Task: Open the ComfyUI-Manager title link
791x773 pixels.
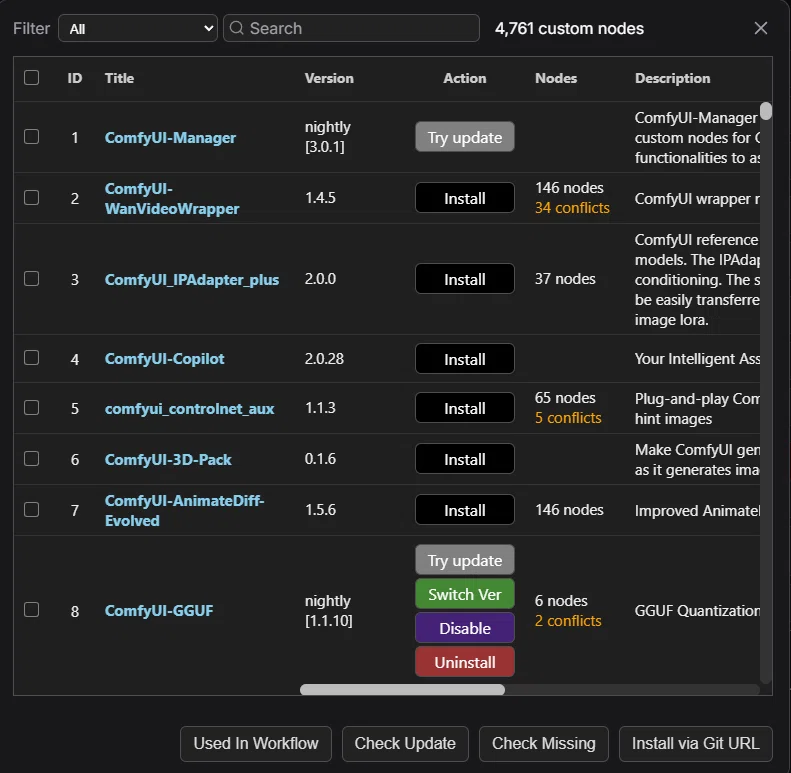Action: point(170,138)
